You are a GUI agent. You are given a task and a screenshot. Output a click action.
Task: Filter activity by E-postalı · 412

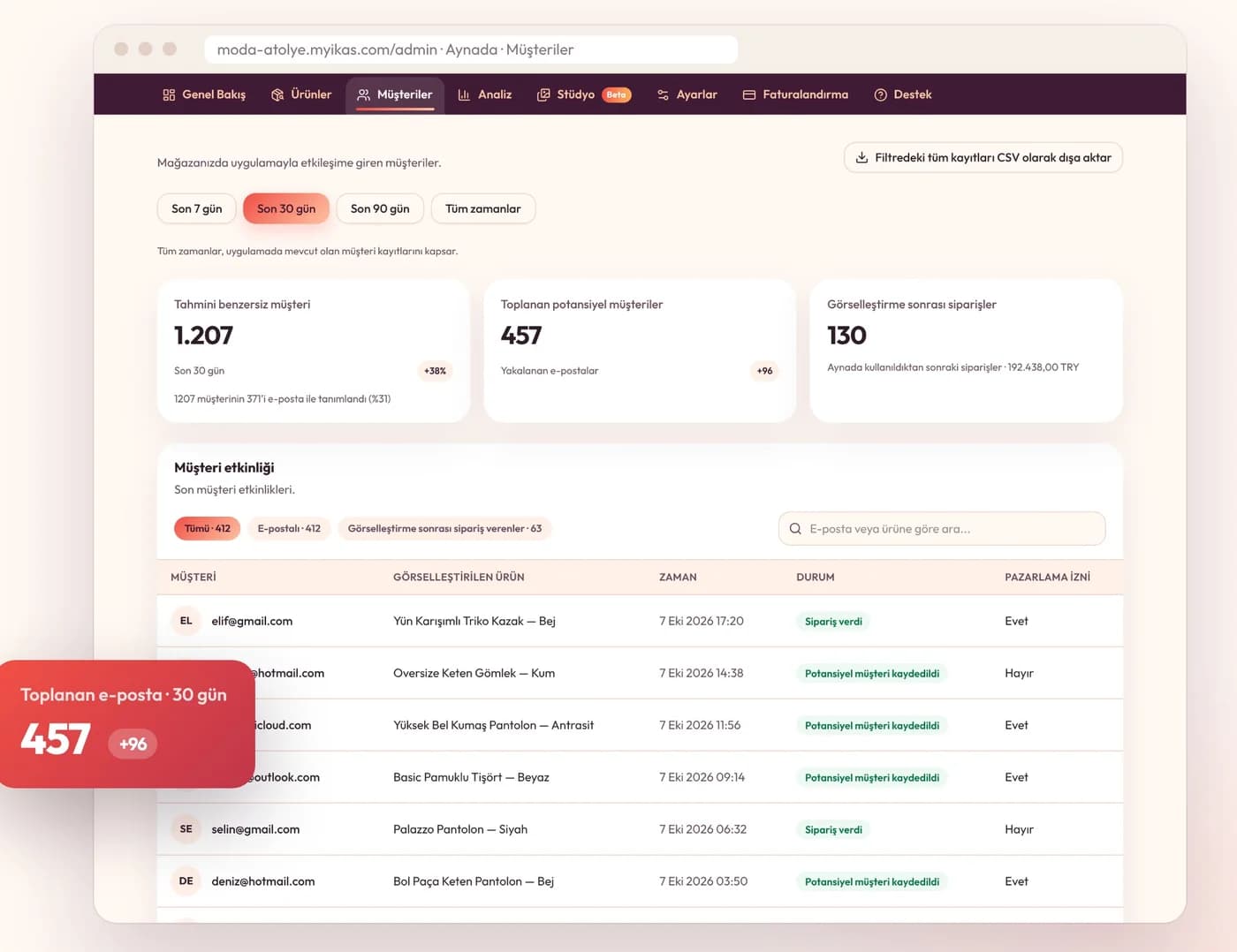tap(289, 528)
